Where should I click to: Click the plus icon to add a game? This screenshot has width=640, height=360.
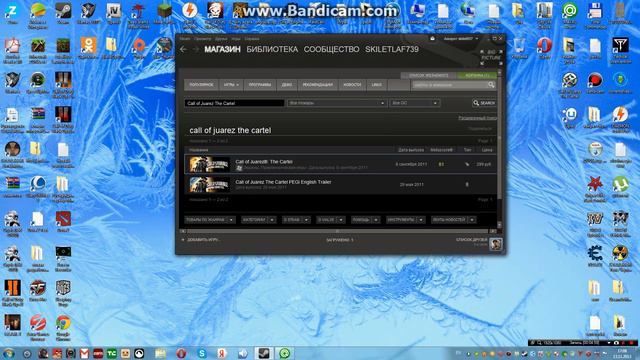182,240
